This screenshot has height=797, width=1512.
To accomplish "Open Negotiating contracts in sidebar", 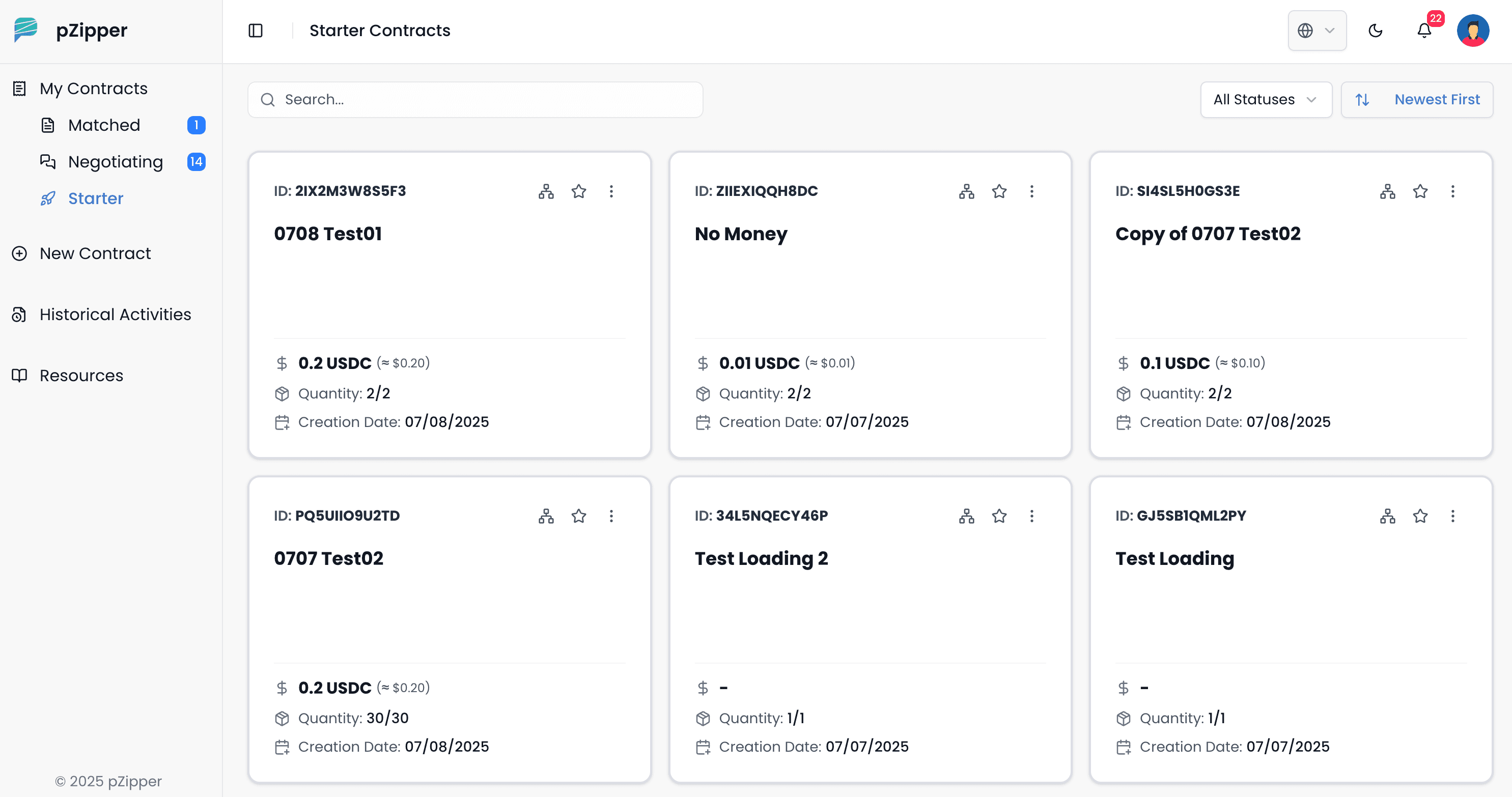I will (x=115, y=162).
